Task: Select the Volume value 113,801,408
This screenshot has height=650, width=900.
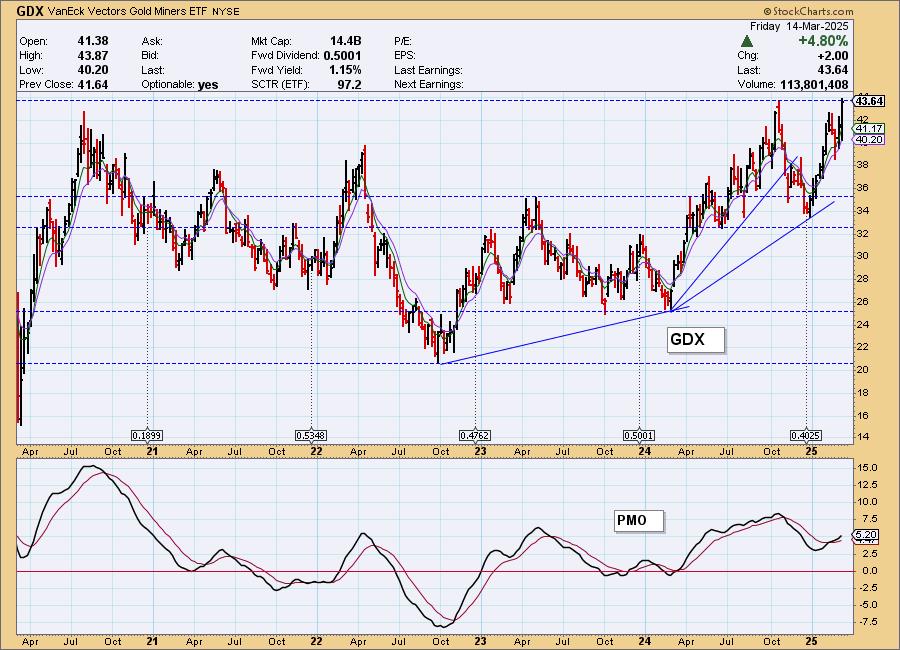Action: [814, 84]
